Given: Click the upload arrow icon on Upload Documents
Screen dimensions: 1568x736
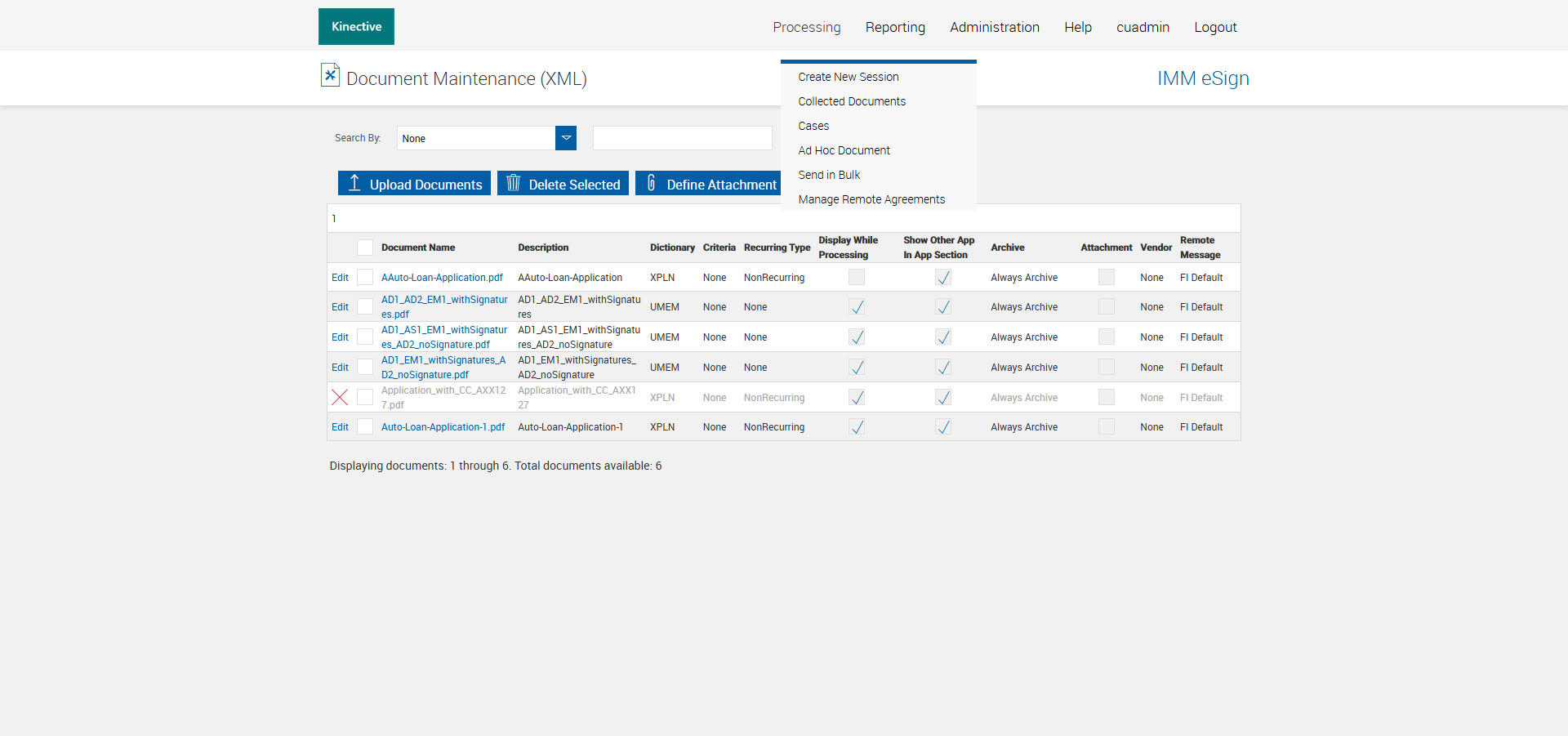Looking at the screenshot, I should pos(354,183).
